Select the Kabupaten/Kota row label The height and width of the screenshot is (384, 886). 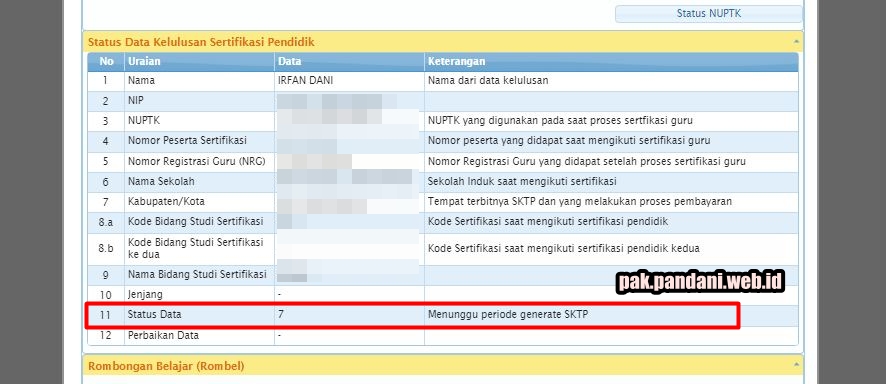(166, 202)
